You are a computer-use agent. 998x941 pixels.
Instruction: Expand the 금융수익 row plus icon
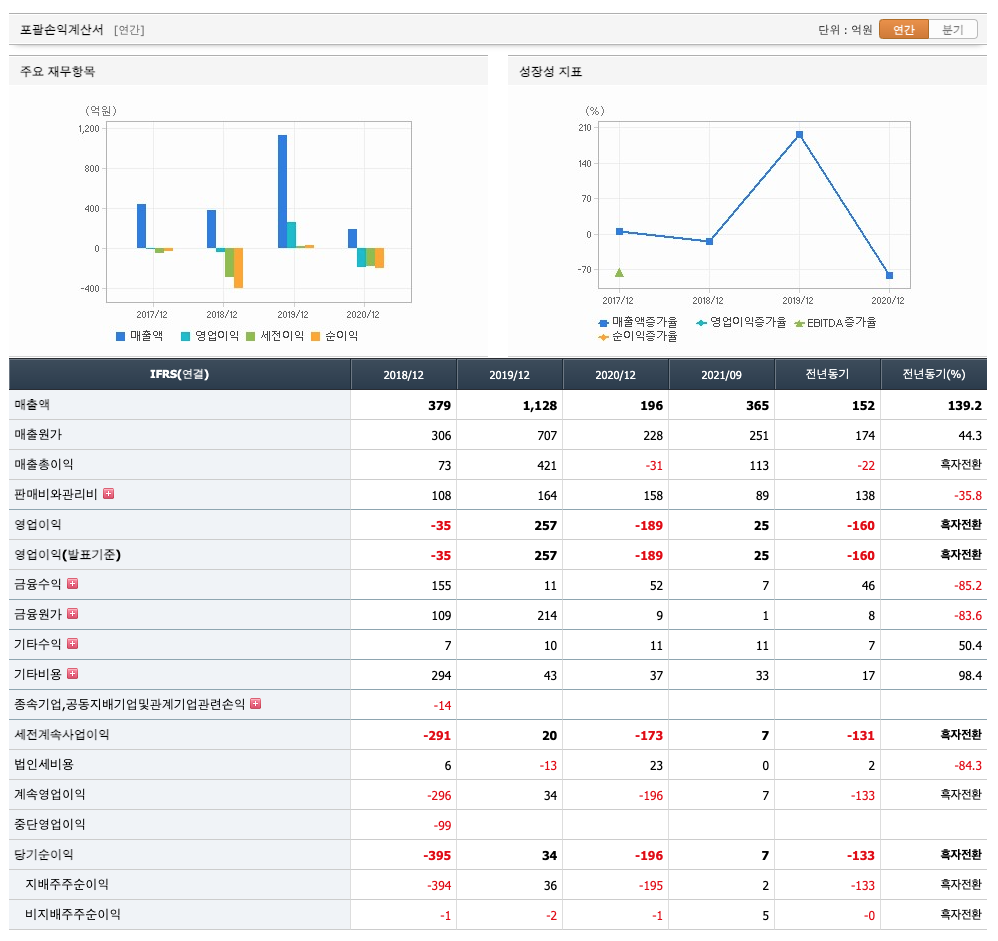73,583
